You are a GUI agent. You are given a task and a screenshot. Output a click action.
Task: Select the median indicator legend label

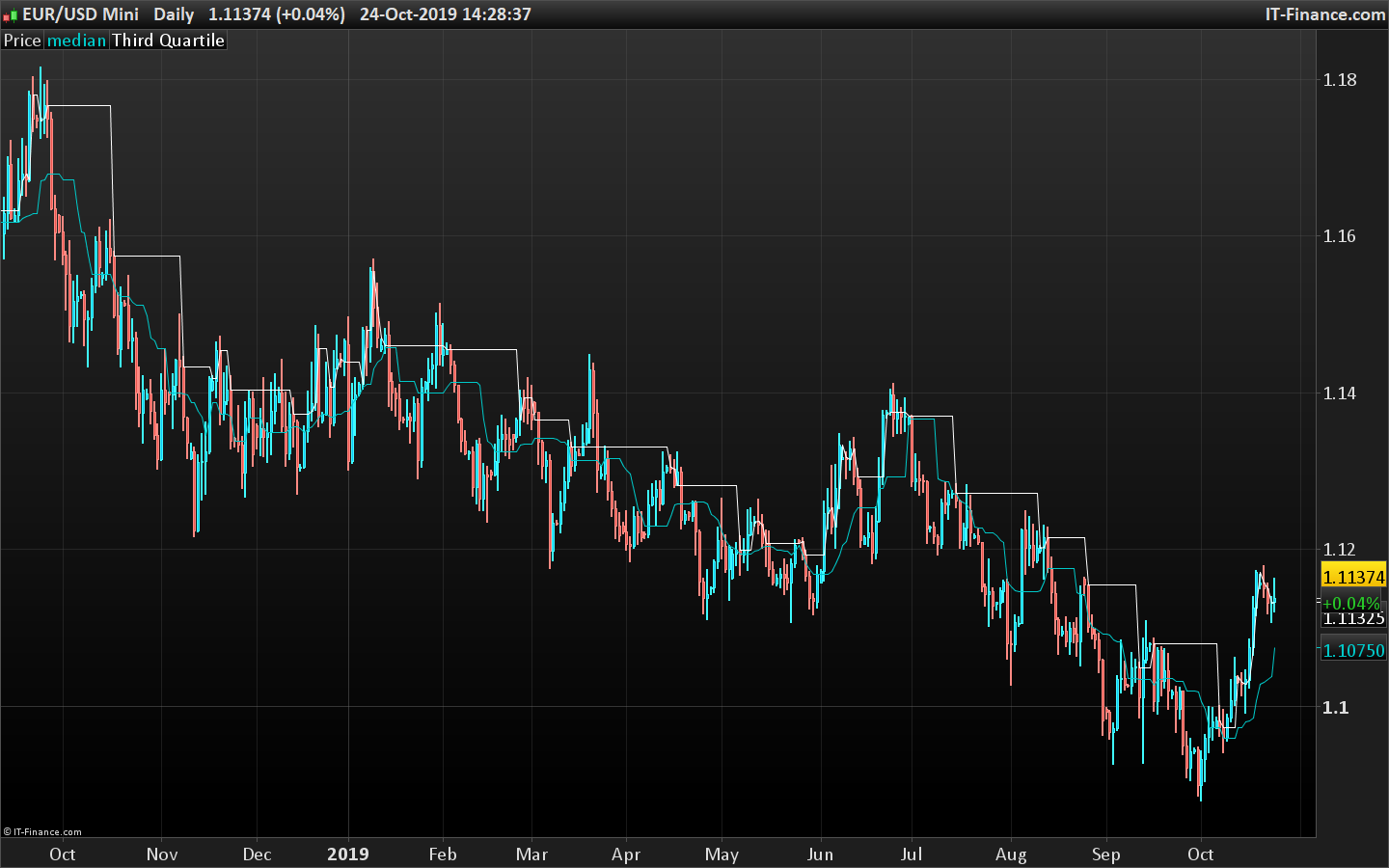(x=76, y=41)
